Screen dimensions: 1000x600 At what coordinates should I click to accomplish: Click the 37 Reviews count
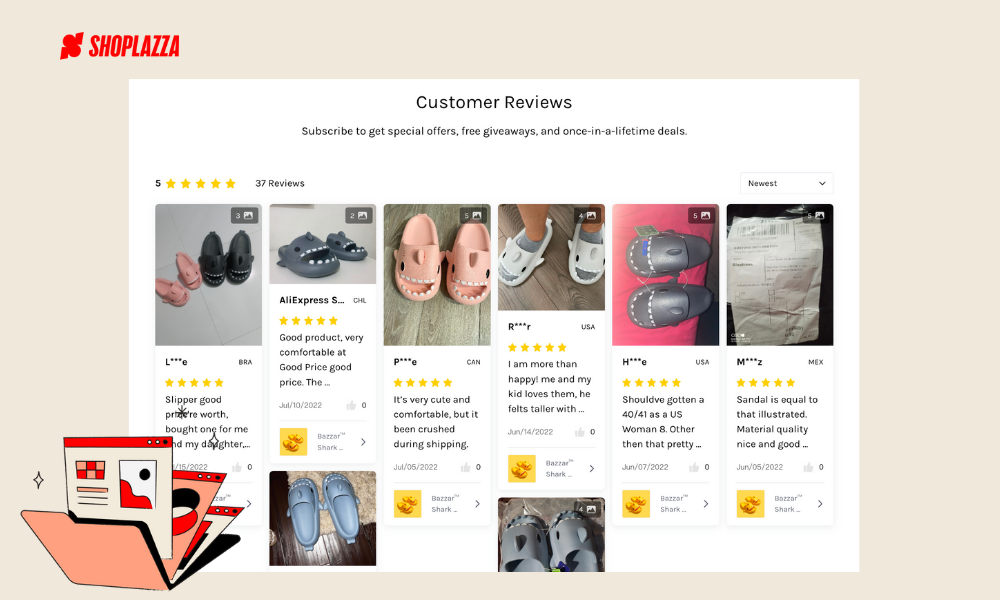[280, 183]
